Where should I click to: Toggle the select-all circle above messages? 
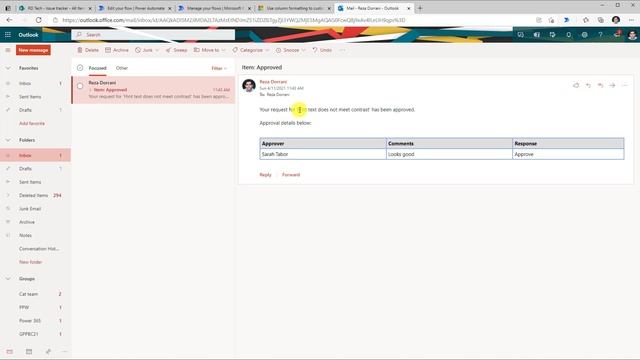80,68
